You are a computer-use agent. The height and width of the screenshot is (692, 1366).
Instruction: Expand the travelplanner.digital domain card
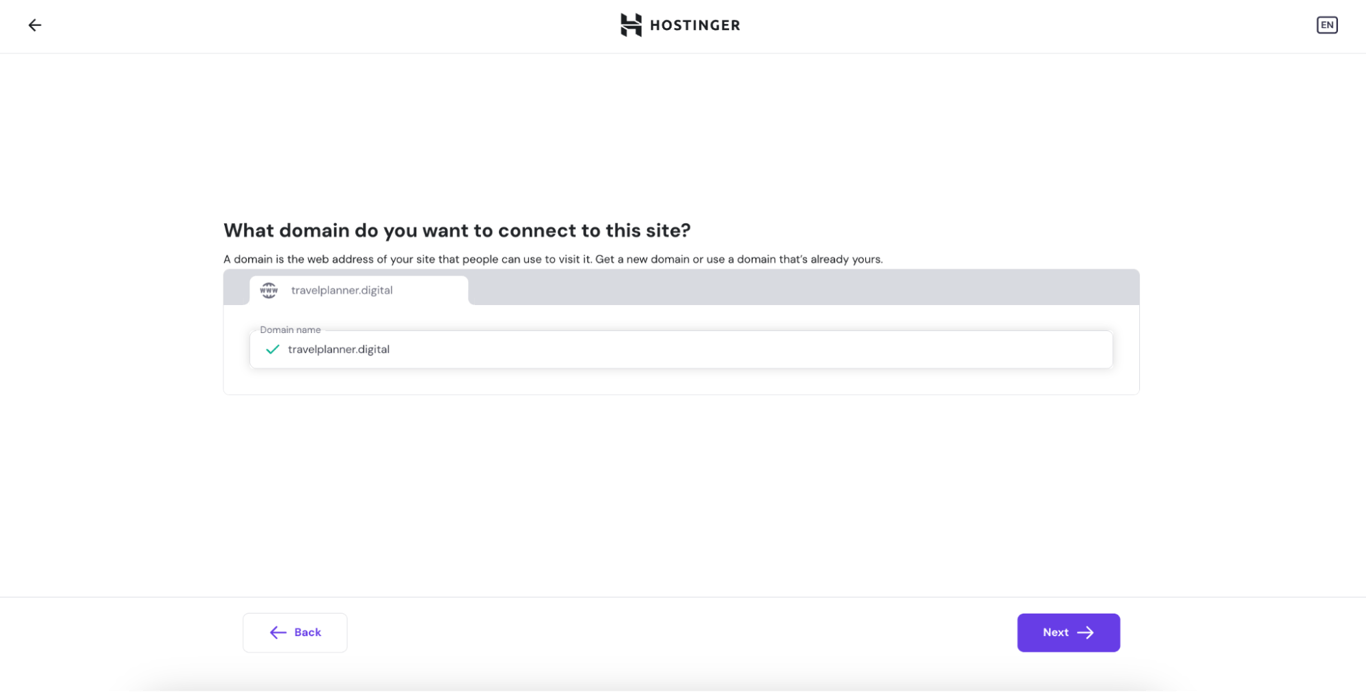tap(358, 290)
